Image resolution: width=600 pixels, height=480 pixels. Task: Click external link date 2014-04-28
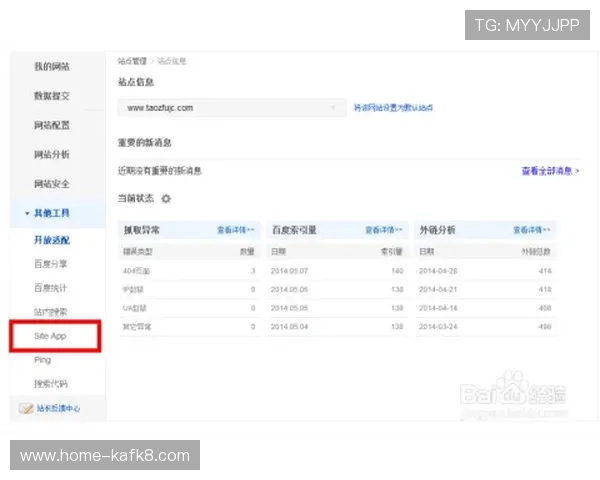point(438,271)
